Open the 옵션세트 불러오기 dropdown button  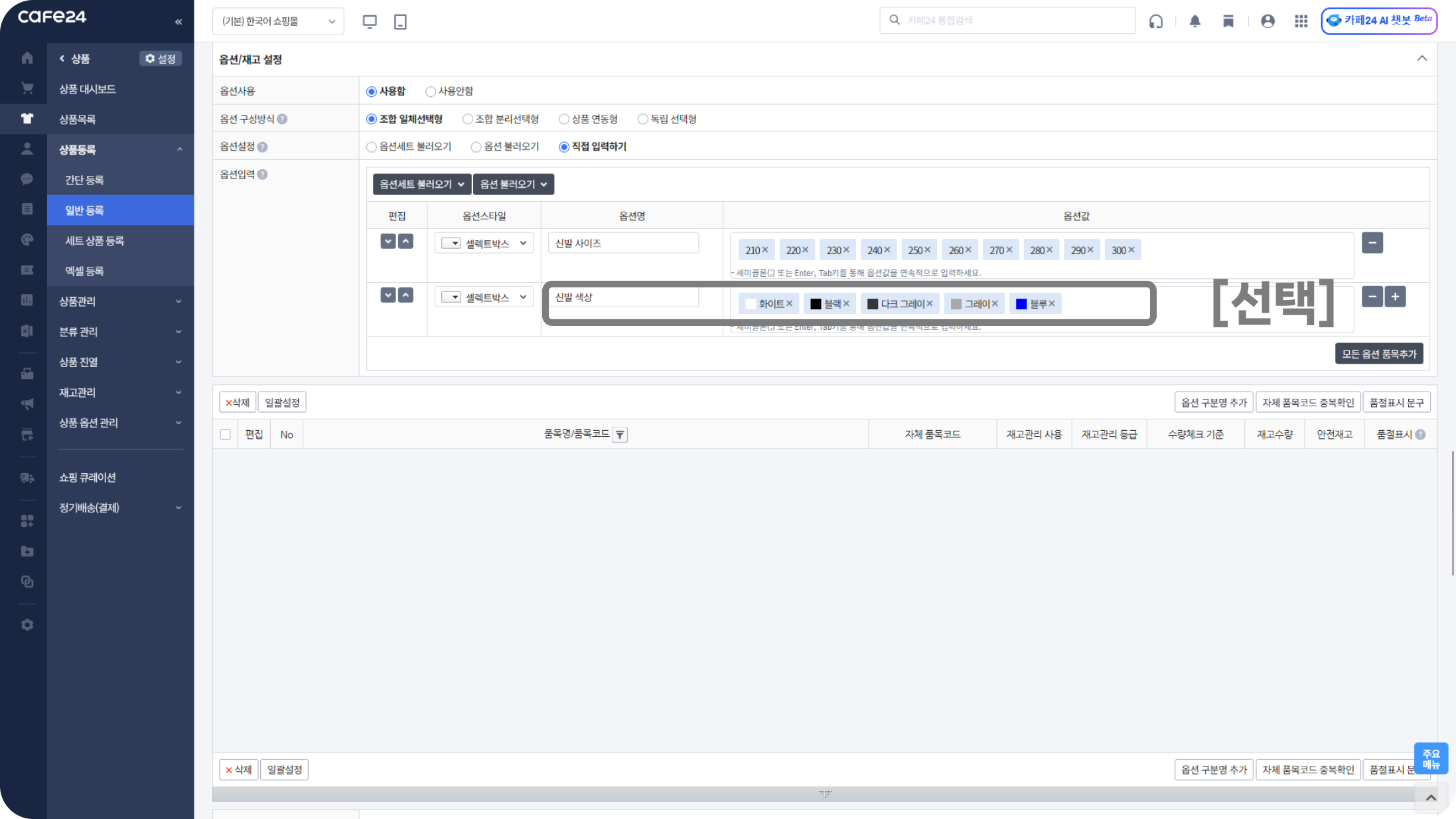[x=421, y=185]
